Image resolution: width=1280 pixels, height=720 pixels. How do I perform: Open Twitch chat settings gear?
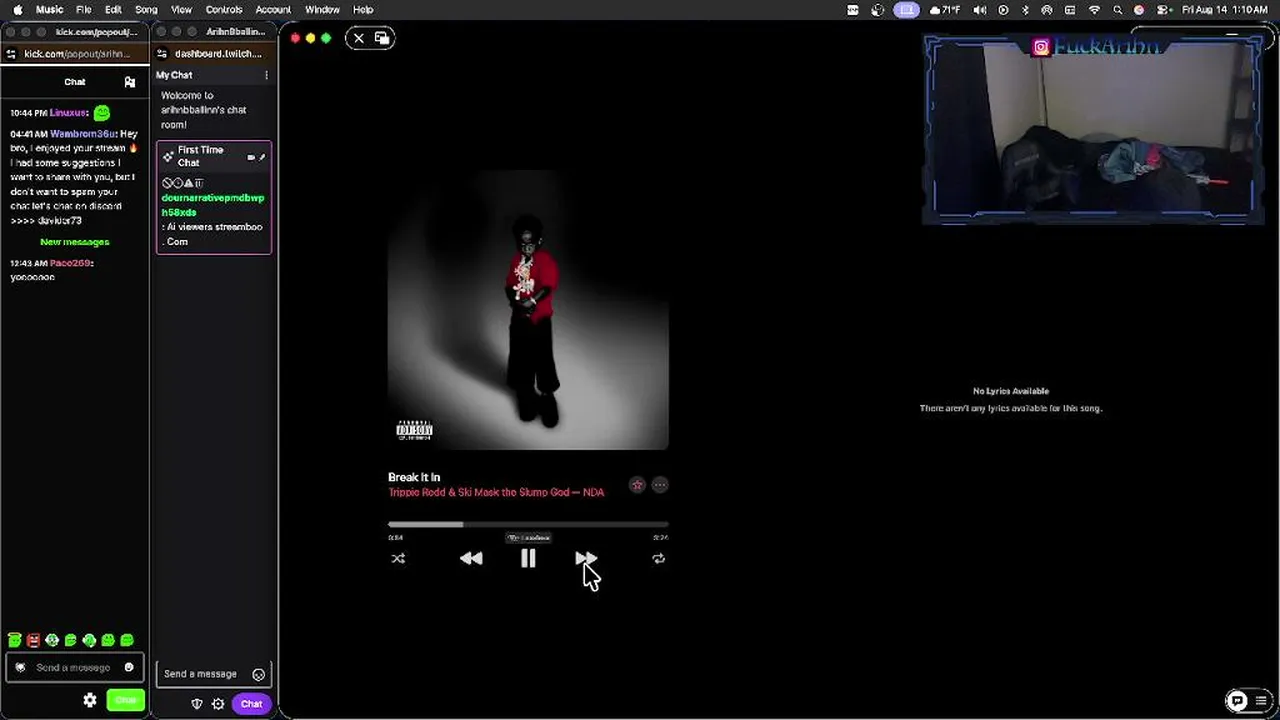point(218,704)
